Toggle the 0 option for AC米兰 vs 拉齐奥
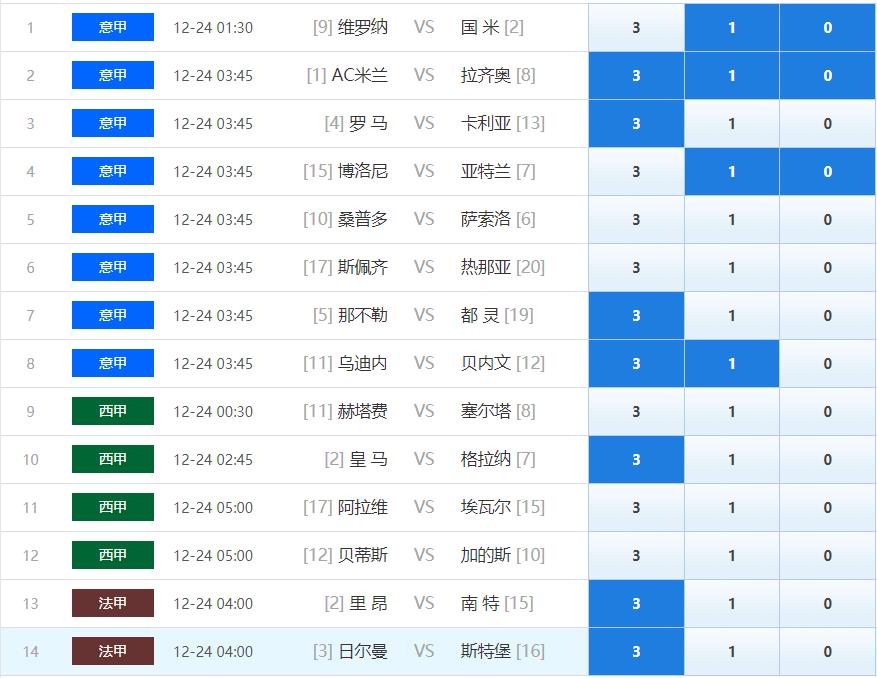The height and width of the screenshot is (678, 877). (x=827, y=76)
